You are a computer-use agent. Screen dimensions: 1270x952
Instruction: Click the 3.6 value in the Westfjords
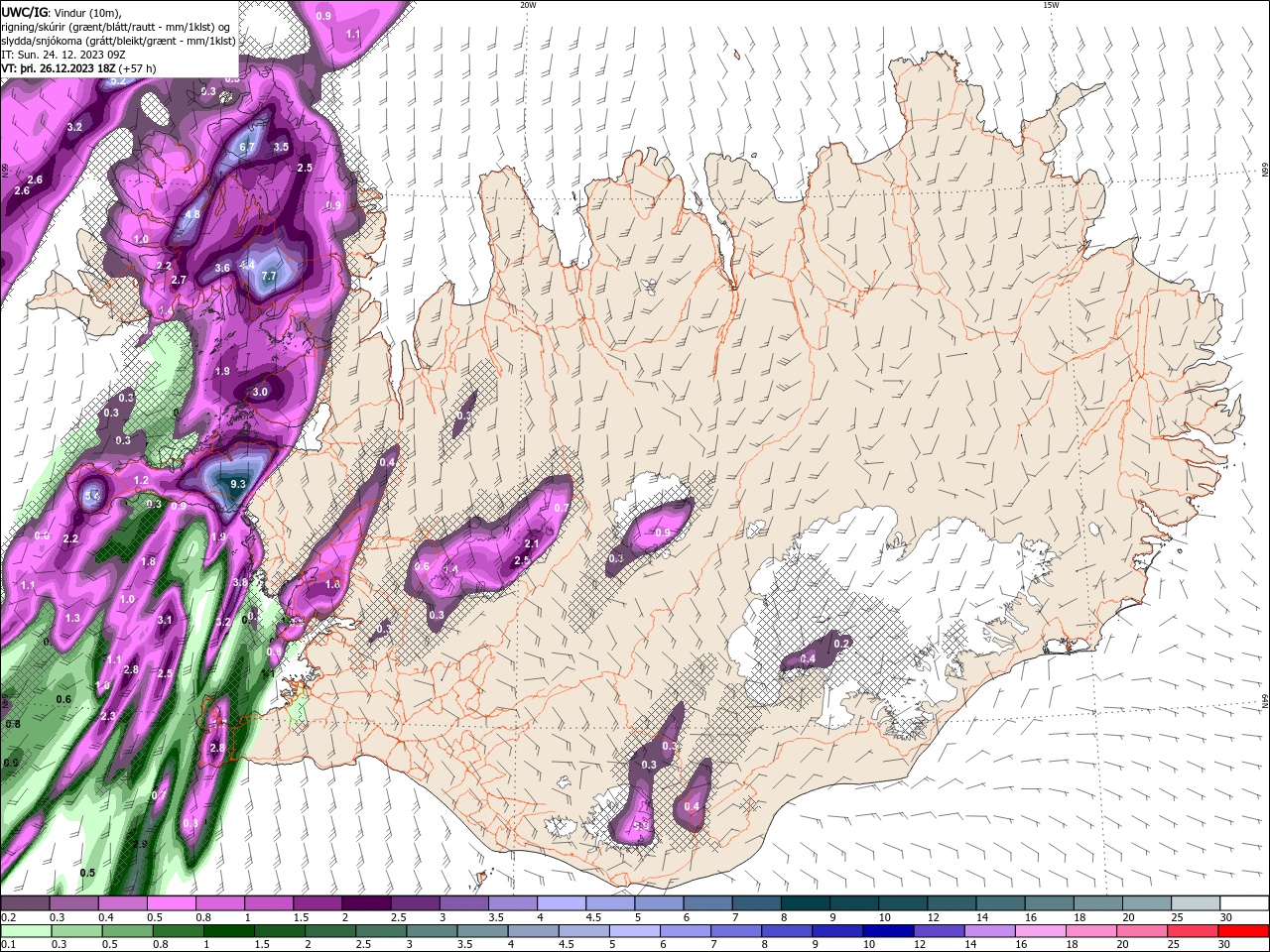[x=222, y=268]
